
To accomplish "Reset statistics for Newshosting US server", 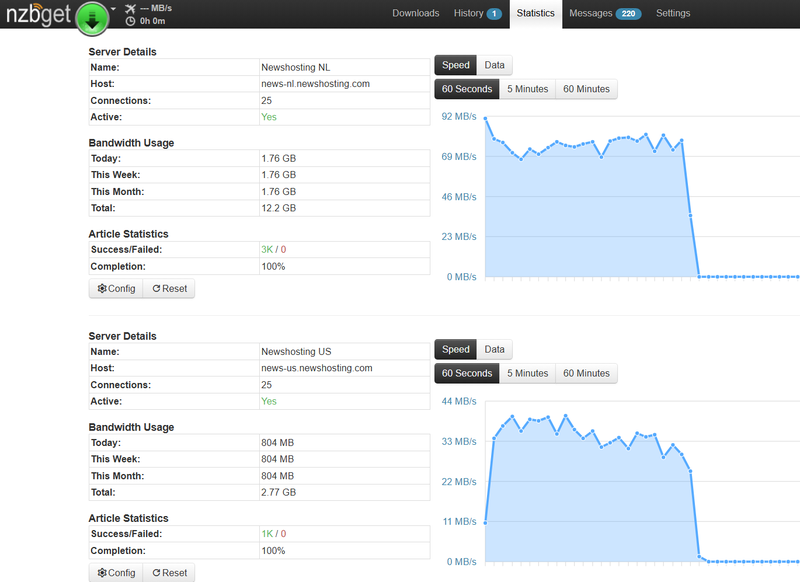I will 168,573.
